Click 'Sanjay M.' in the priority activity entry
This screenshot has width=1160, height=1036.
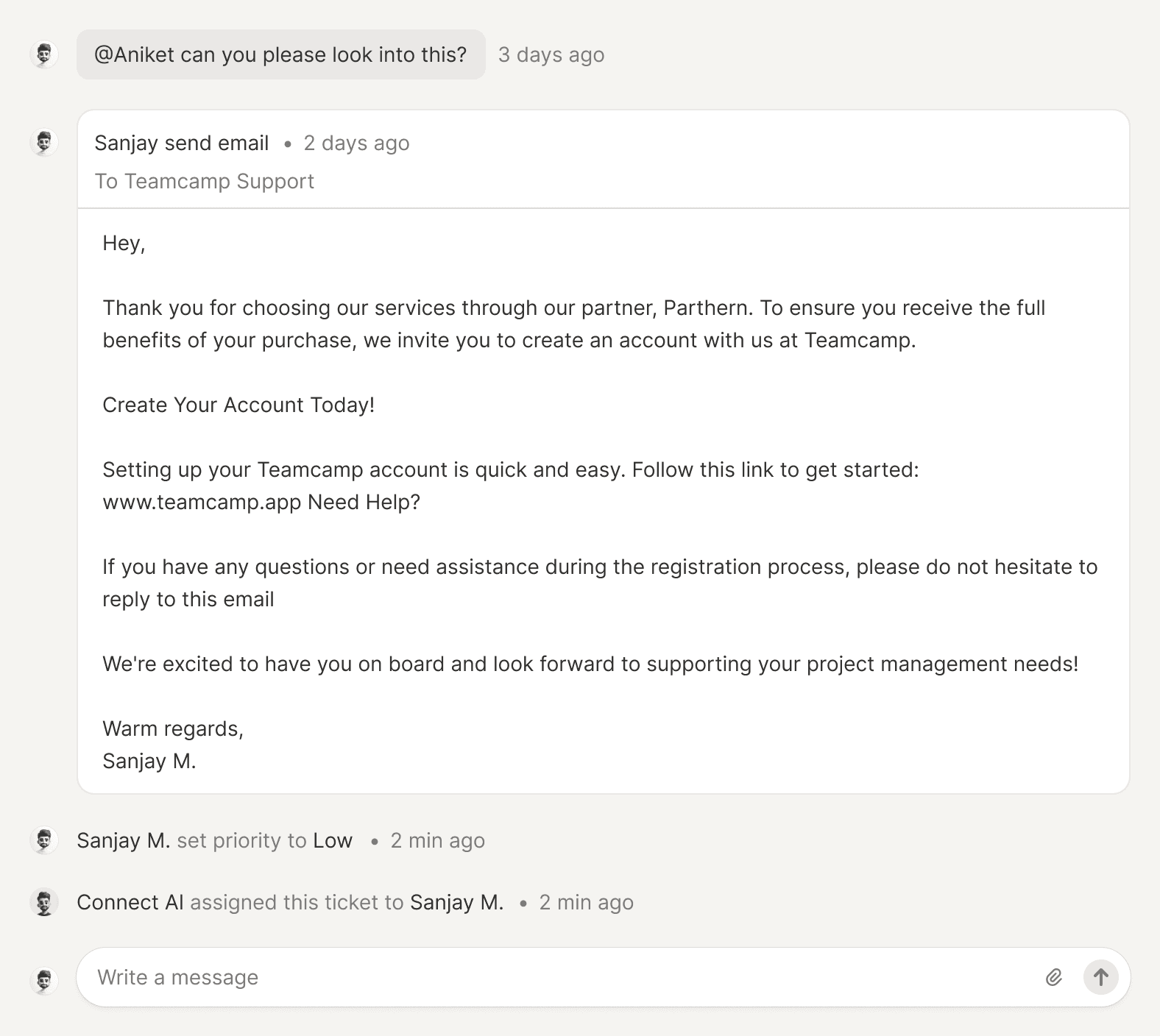(124, 840)
